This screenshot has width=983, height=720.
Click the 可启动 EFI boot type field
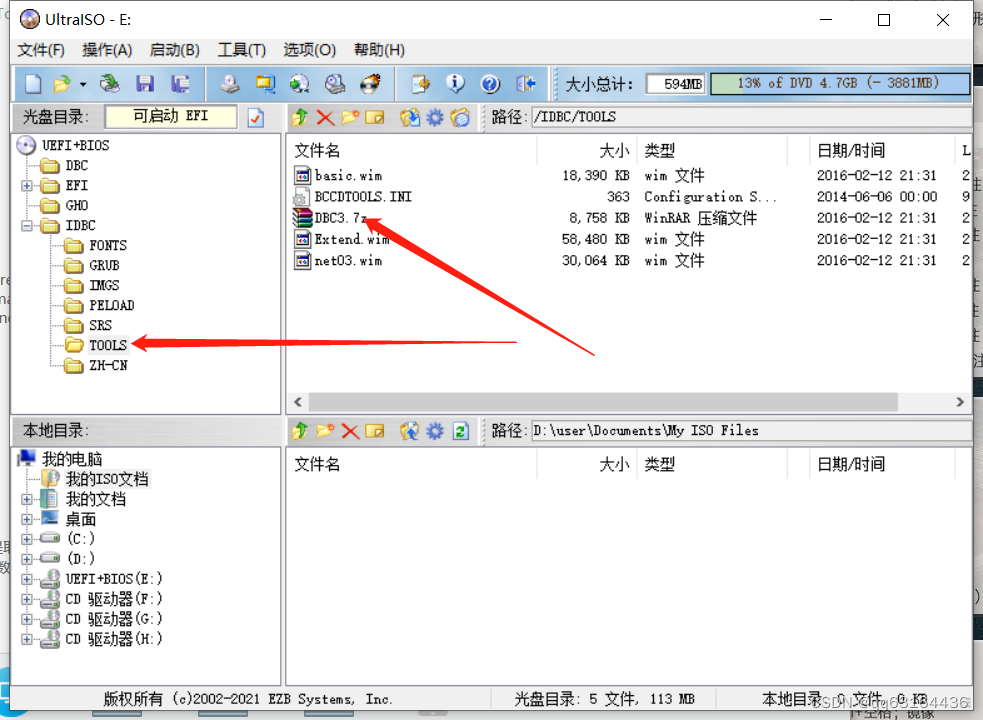[171, 117]
